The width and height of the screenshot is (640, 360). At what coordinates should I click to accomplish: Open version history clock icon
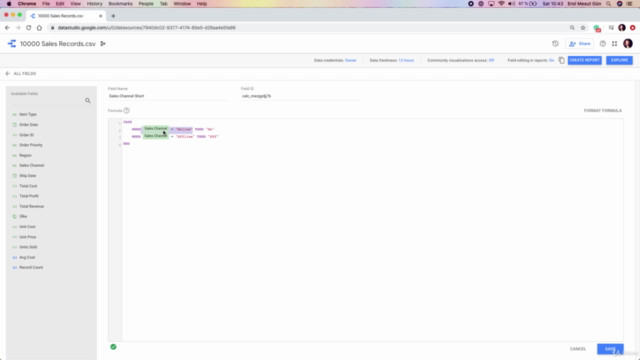[556, 44]
